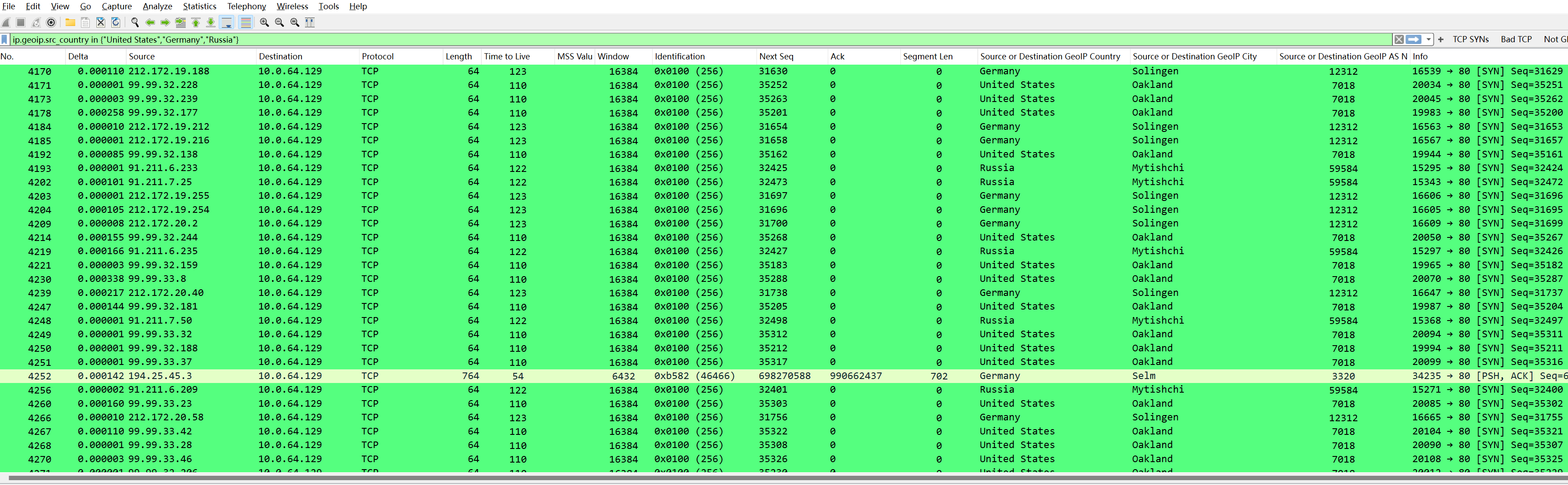The image size is (1568, 485).
Task: Open the File menu
Action: tap(8, 6)
